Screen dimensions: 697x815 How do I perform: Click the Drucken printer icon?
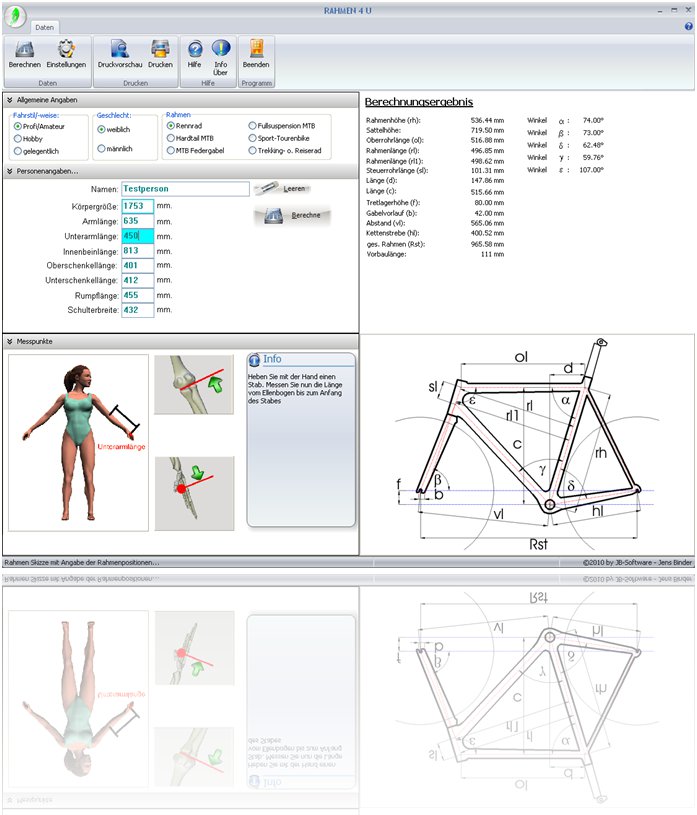[160, 48]
